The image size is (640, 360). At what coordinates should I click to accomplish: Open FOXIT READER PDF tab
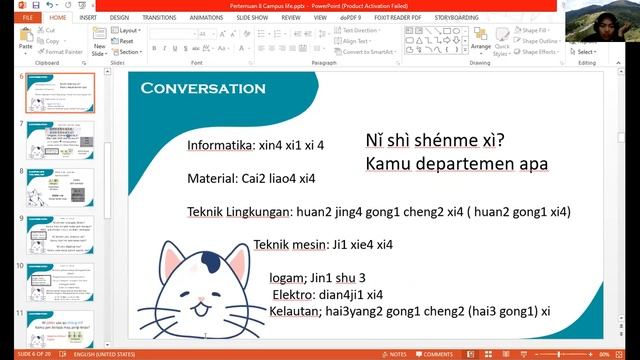[x=398, y=18]
